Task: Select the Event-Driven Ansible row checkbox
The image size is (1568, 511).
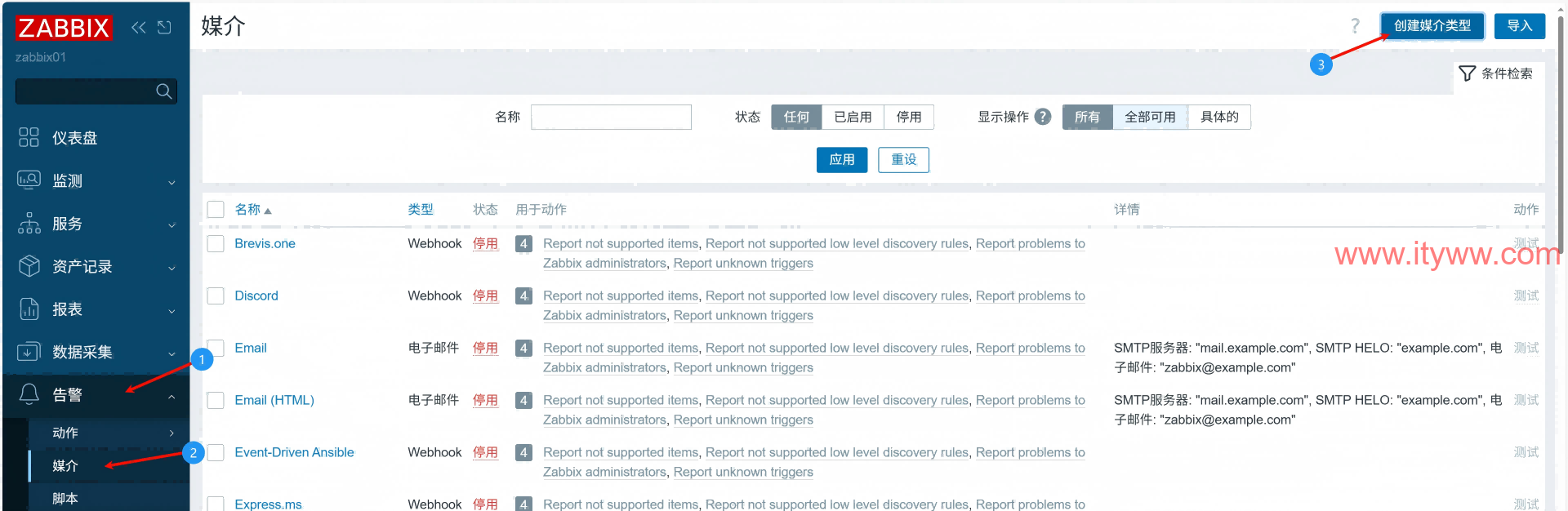Action: (x=216, y=452)
